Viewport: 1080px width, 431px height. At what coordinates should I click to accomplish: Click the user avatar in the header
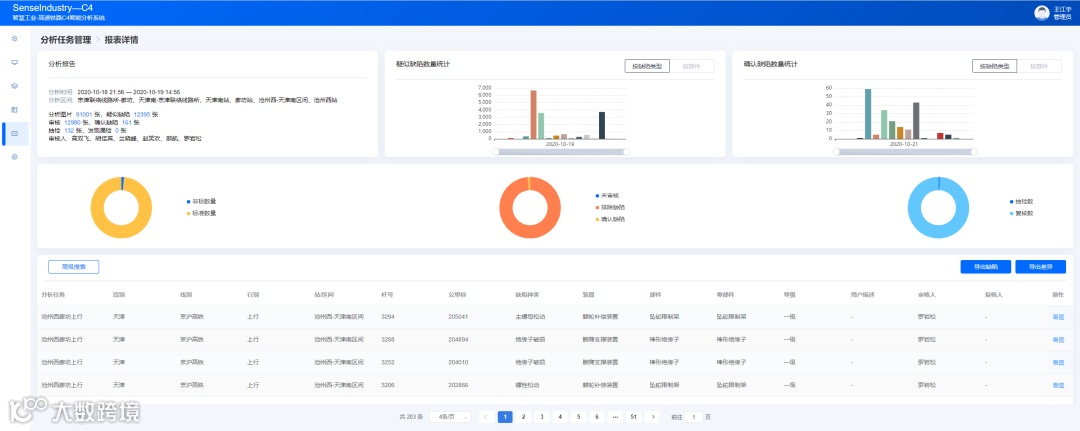pyautogui.click(x=1041, y=13)
